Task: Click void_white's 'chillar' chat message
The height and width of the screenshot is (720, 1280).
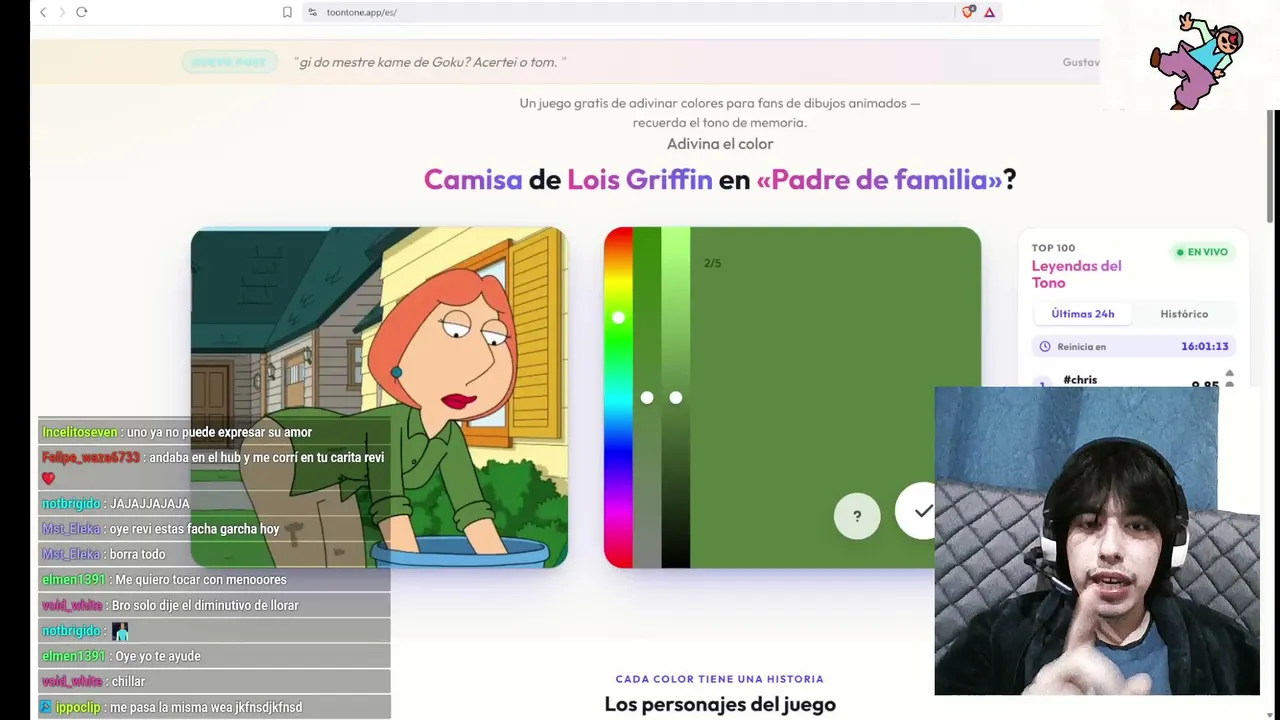Action: [x=214, y=681]
